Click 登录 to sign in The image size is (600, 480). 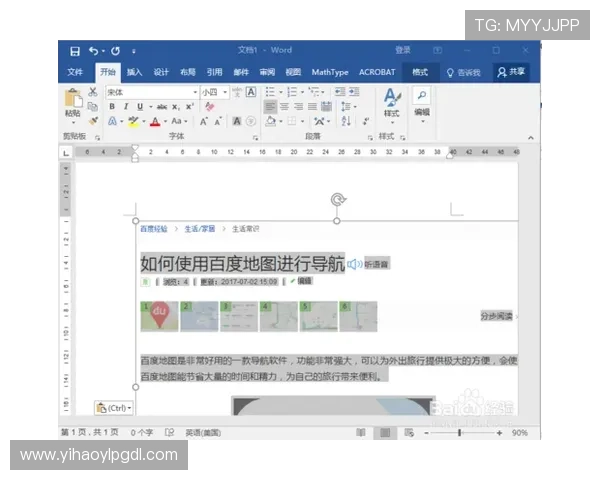[x=403, y=50]
